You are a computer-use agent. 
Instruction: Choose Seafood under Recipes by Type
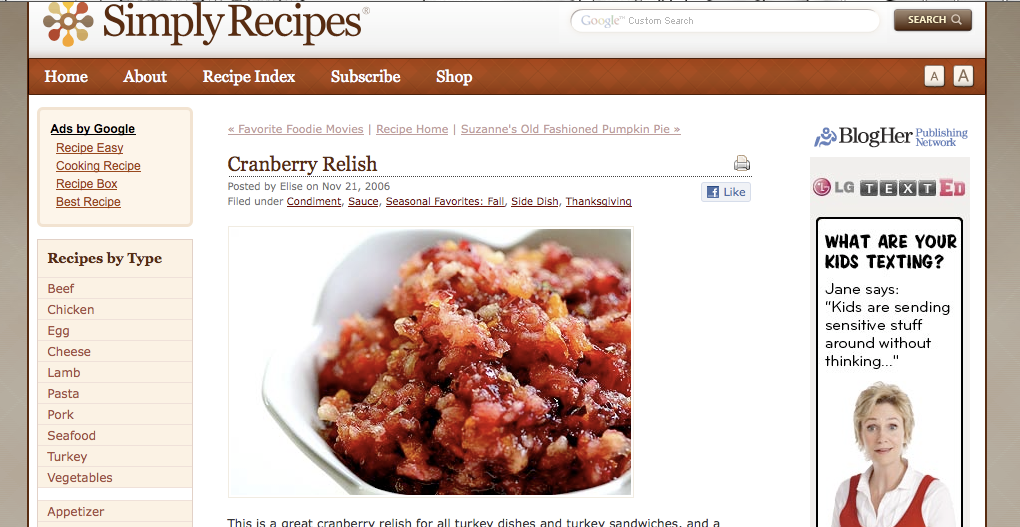pos(72,435)
